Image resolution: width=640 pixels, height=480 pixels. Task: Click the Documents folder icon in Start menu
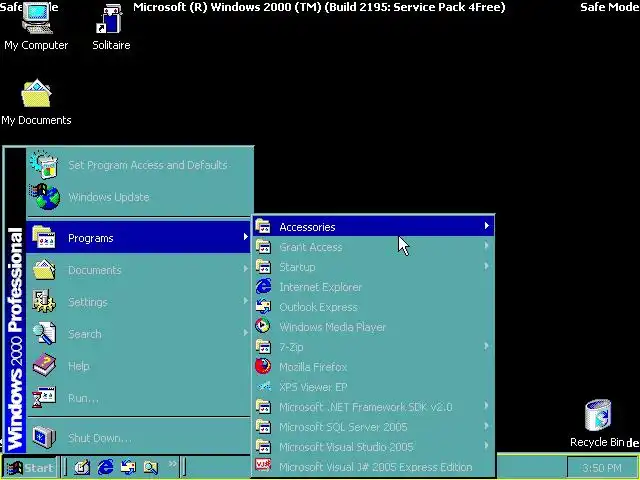tap(44, 269)
